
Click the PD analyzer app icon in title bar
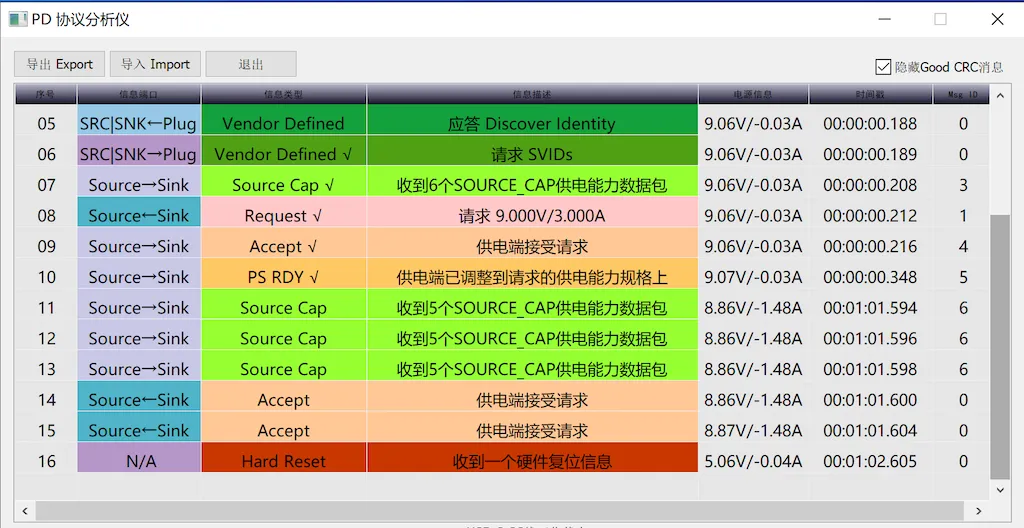pos(17,19)
